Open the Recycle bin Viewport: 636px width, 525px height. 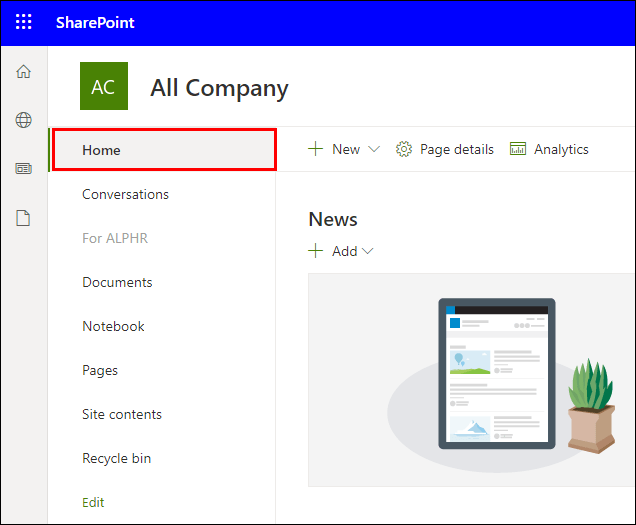point(116,458)
